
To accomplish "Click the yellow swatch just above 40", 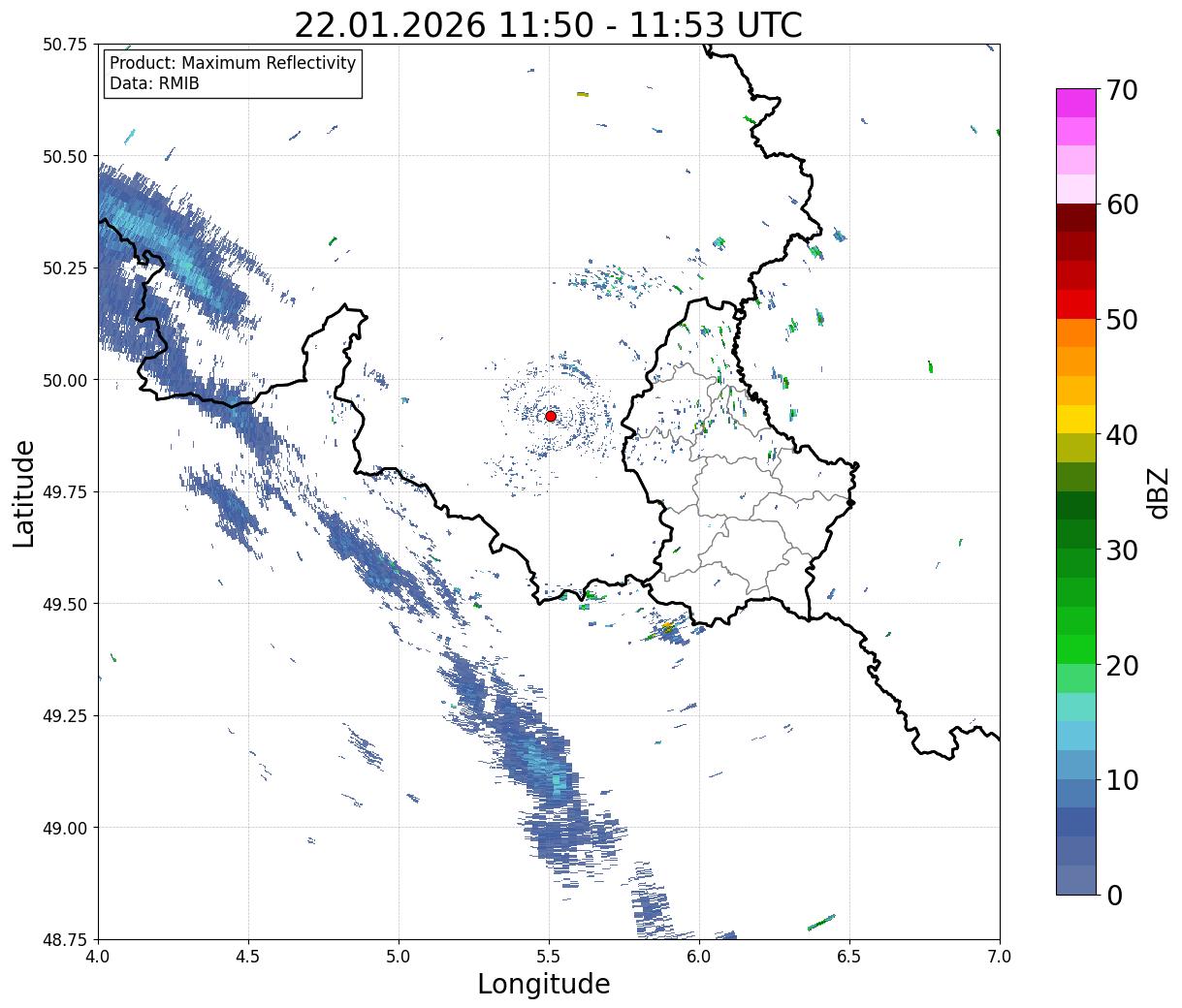I will point(1076,420).
